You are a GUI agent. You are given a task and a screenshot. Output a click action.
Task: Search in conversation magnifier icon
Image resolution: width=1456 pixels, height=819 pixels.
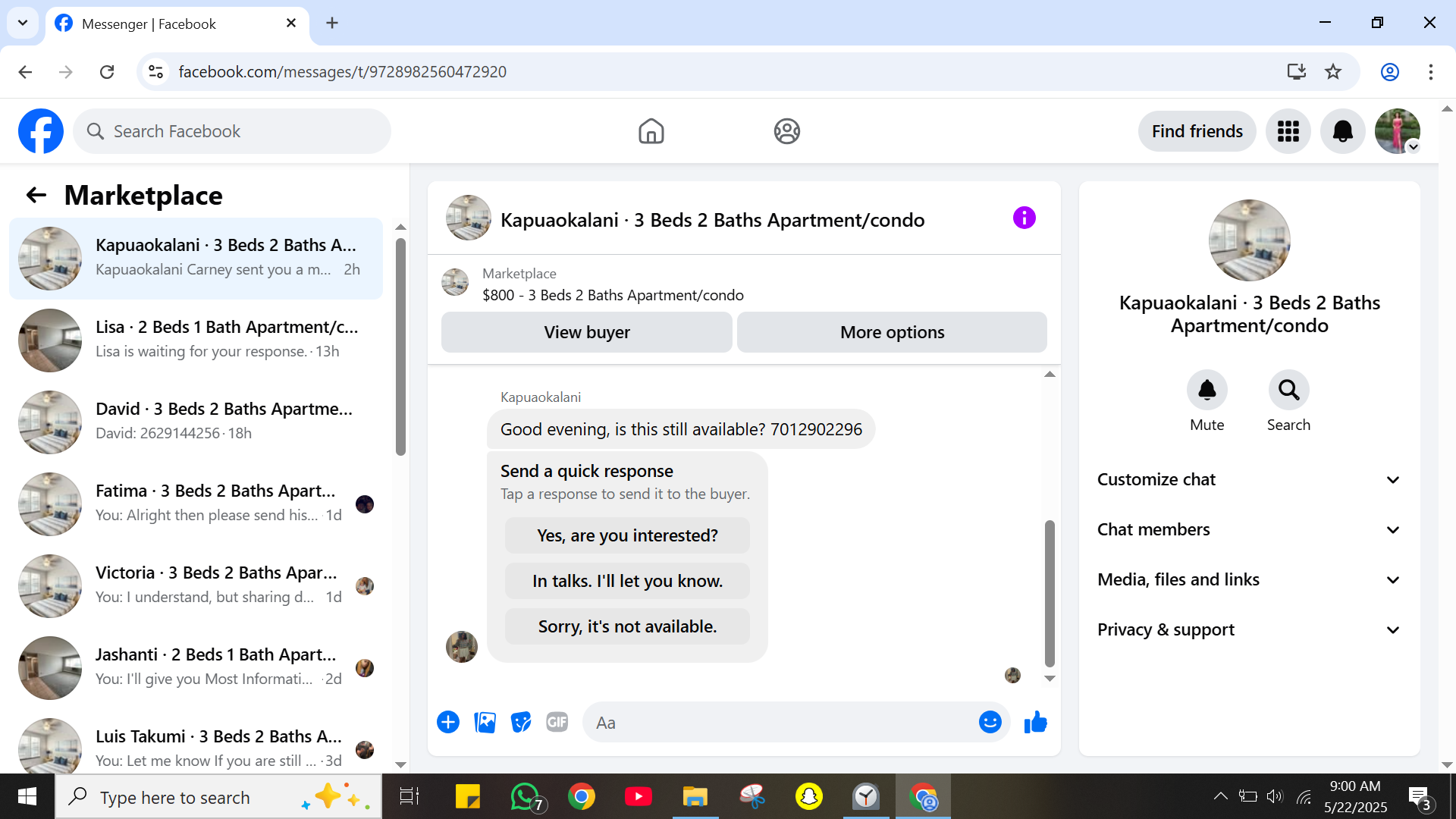click(x=1288, y=390)
